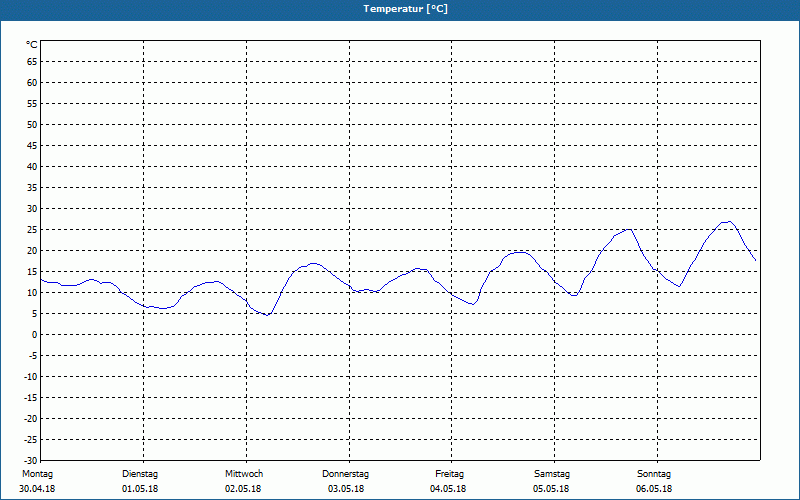Click the 55 value on the y-axis
800x500 pixels.
tap(32, 104)
